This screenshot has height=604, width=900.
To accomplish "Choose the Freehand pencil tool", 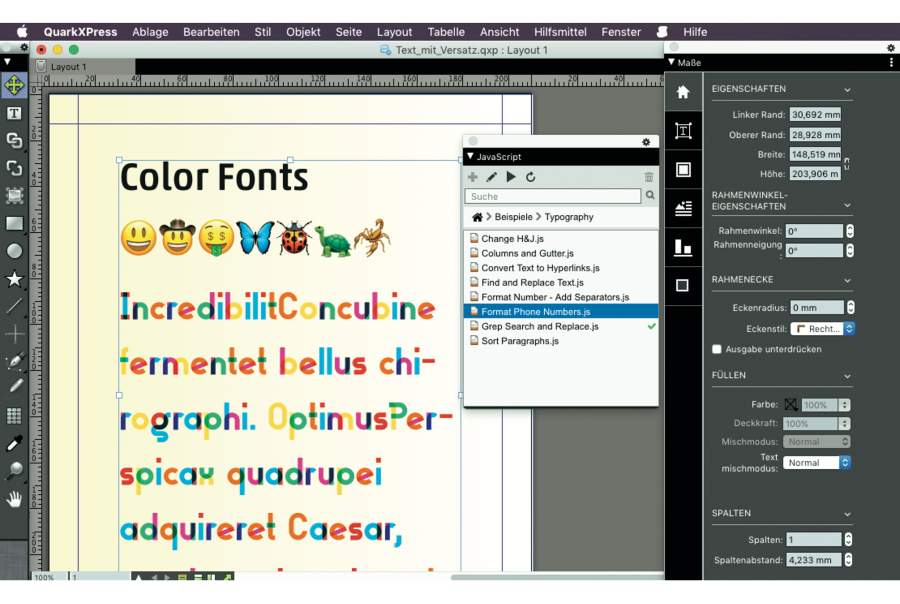I will tap(14, 387).
